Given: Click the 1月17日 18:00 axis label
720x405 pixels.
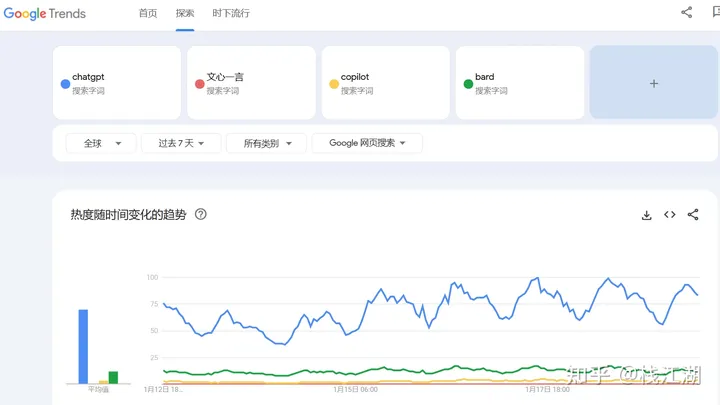Looking at the screenshot, I should coord(547,389).
